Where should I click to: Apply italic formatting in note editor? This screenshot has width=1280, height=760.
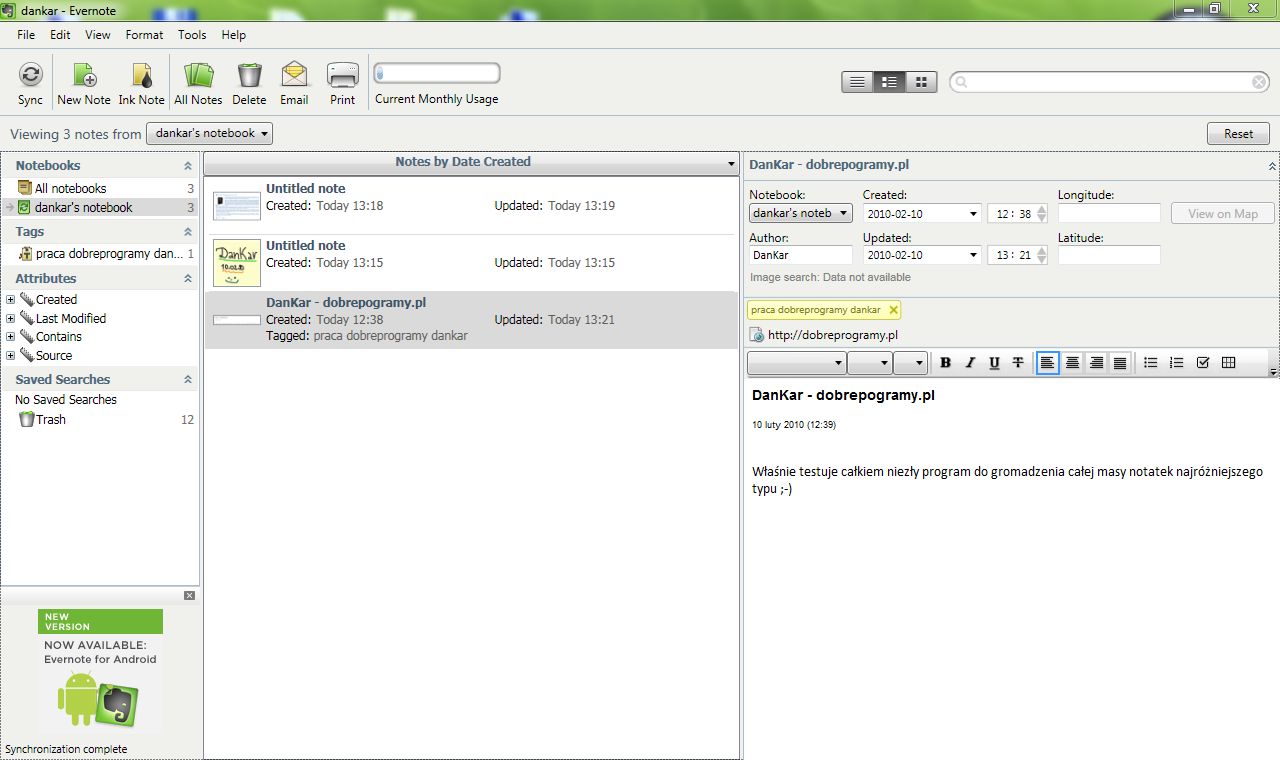[970, 363]
